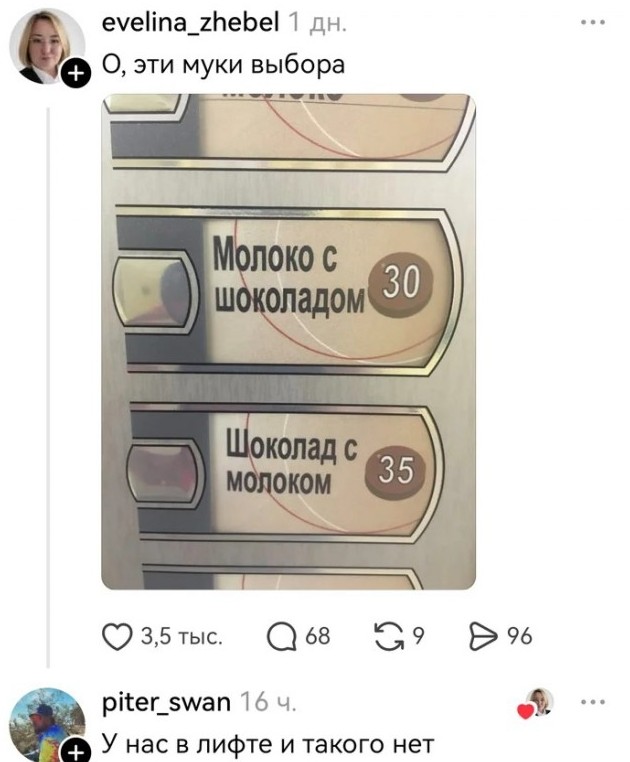Tap the liked-by-author heart avatar badge
The height and width of the screenshot is (762, 630).
tap(535, 703)
